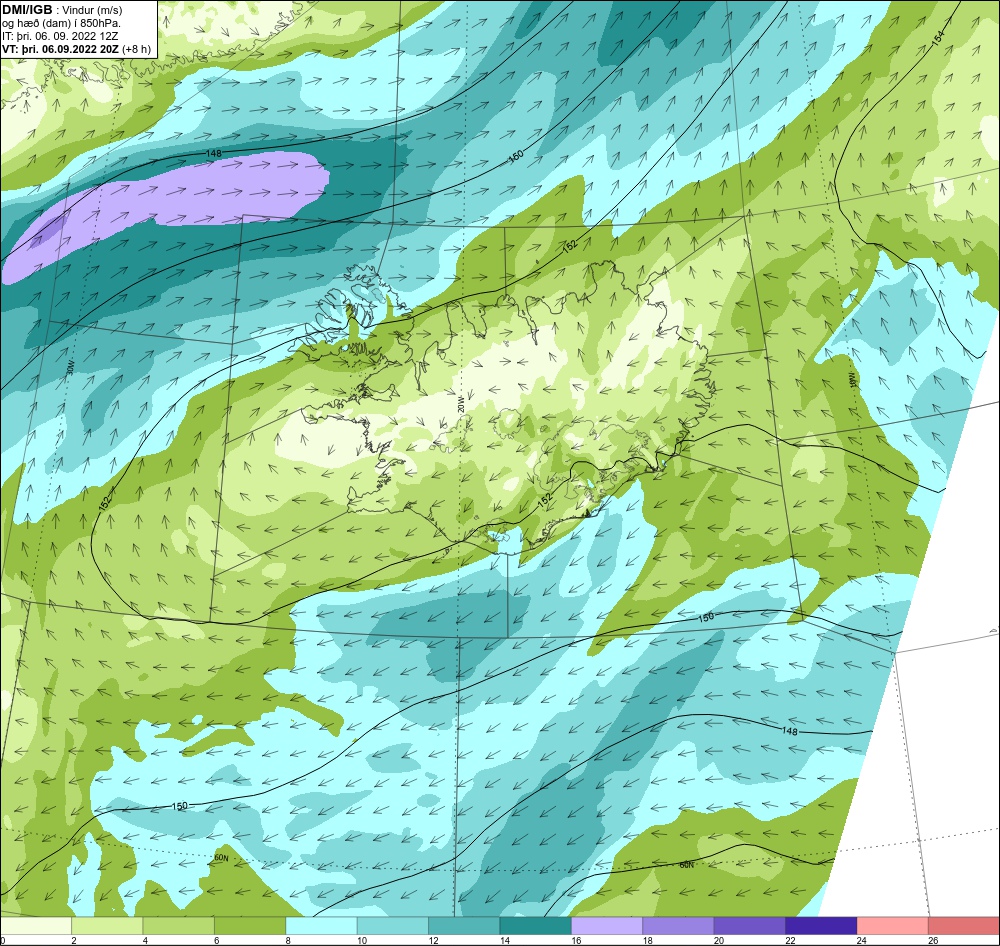Image resolution: width=1000 pixels, height=946 pixels.
Task: Click the 30W longitude label on the left
Action: pyautogui.click(x=71, y=366)
